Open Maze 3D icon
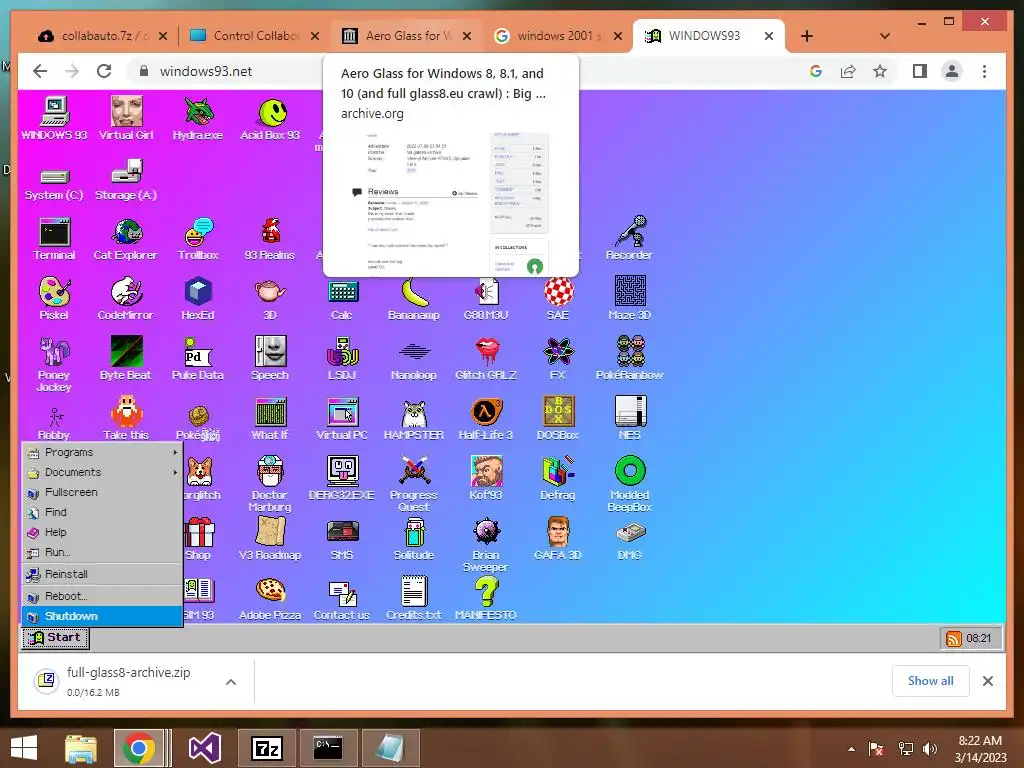The width and height of the screenshot is (1024, 768). click(x=630, y=298)
